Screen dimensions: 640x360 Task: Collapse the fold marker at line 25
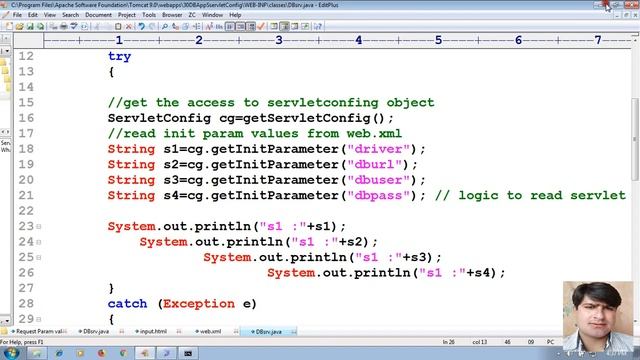[x=39, y=258]
